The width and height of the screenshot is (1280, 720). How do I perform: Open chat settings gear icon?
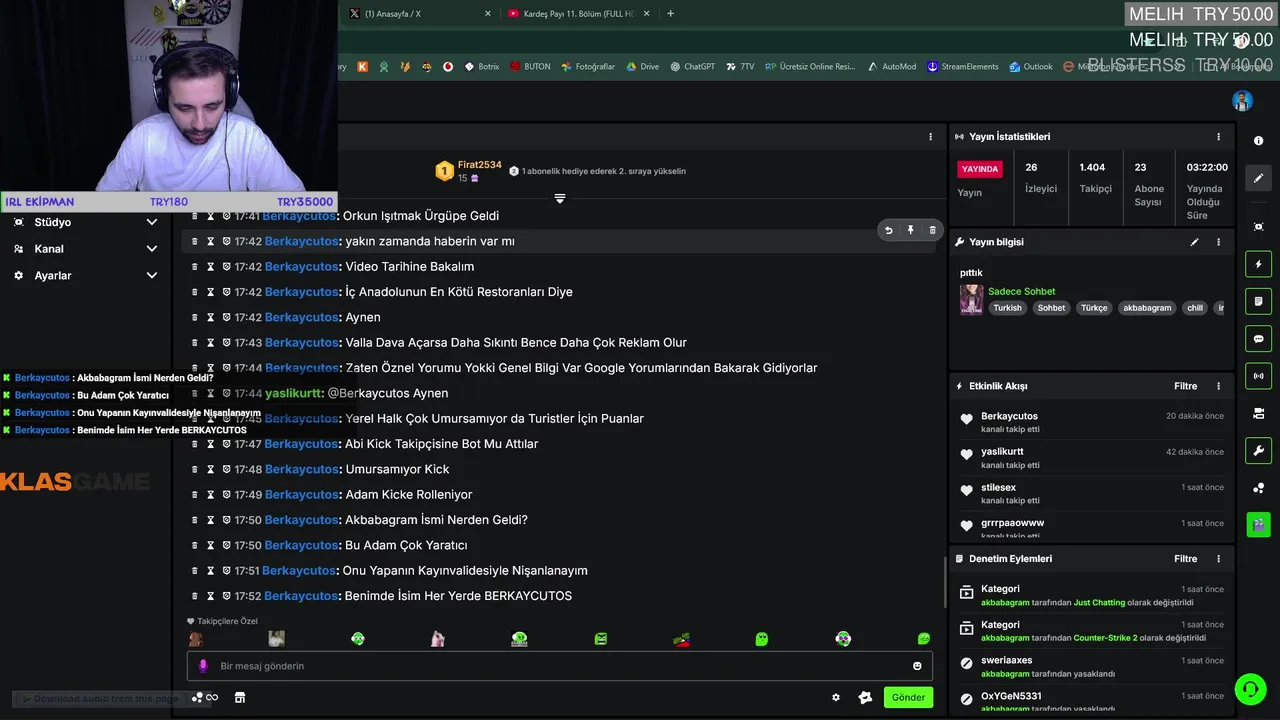(836, 698)
